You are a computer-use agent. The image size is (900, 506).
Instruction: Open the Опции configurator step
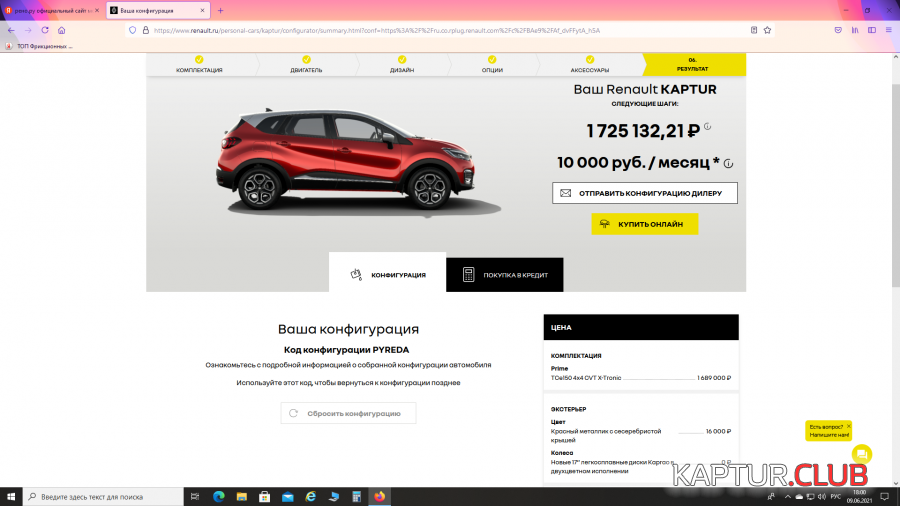pos(492,65)
